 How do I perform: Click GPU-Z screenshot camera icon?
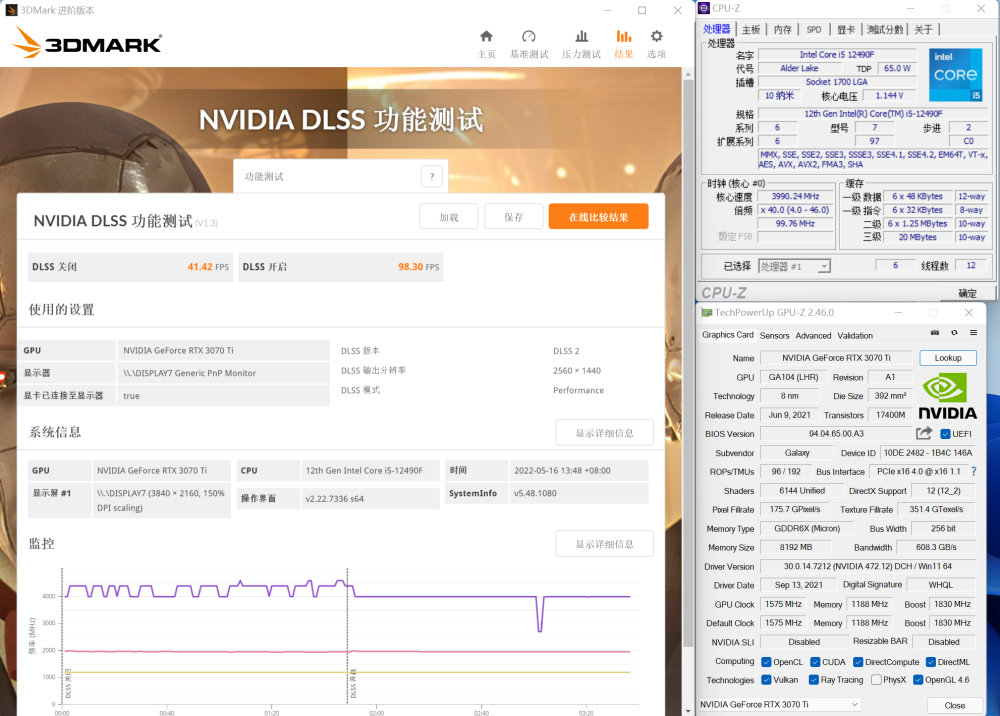[x=935, y=333]
